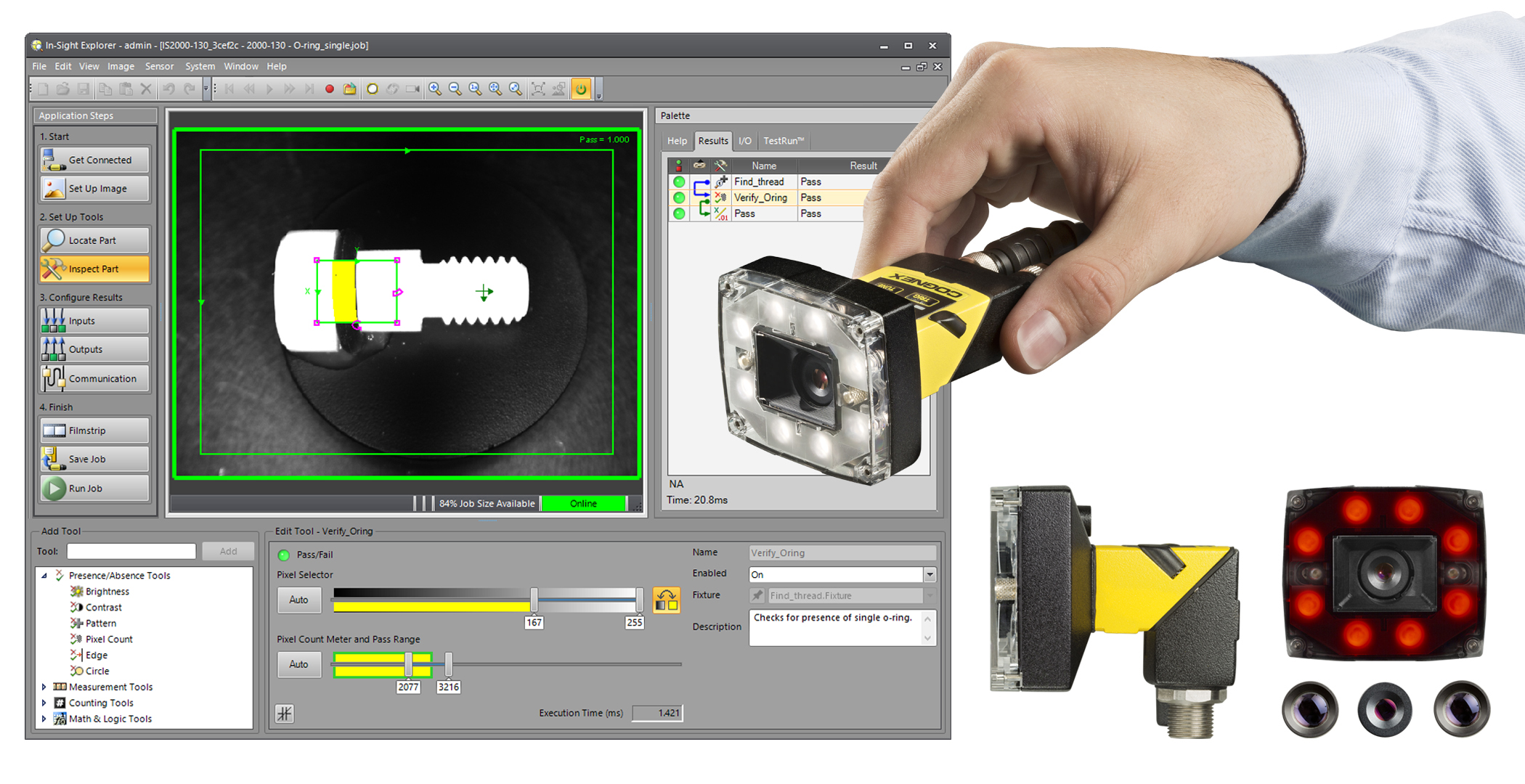Click the live video camera toolbar icon
This screenshot has width=1525, height=784.
pyautogui.click(x=412, y=89)
